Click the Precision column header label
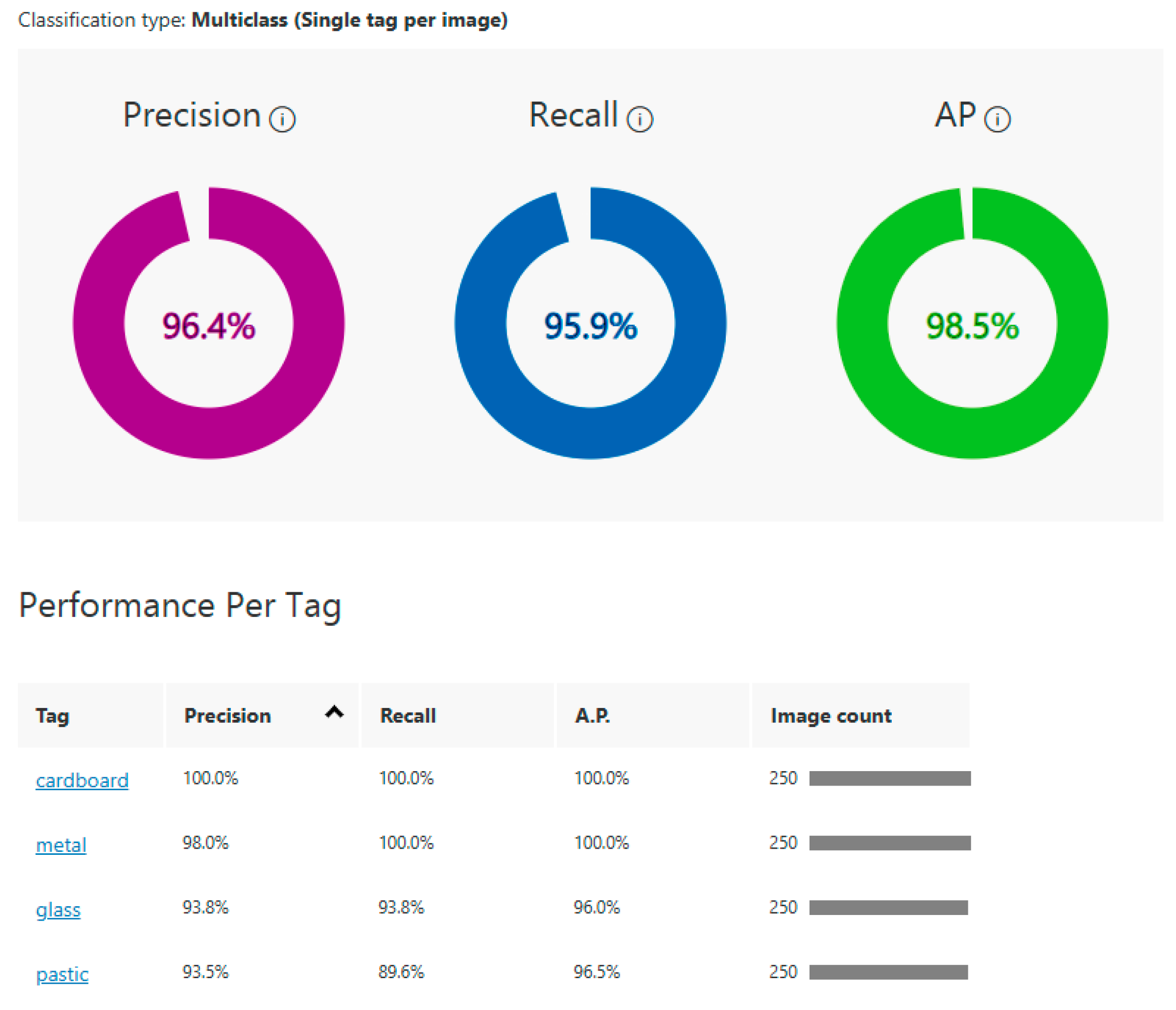Screen dimensions: 1176x1010 tap(228, 716)
